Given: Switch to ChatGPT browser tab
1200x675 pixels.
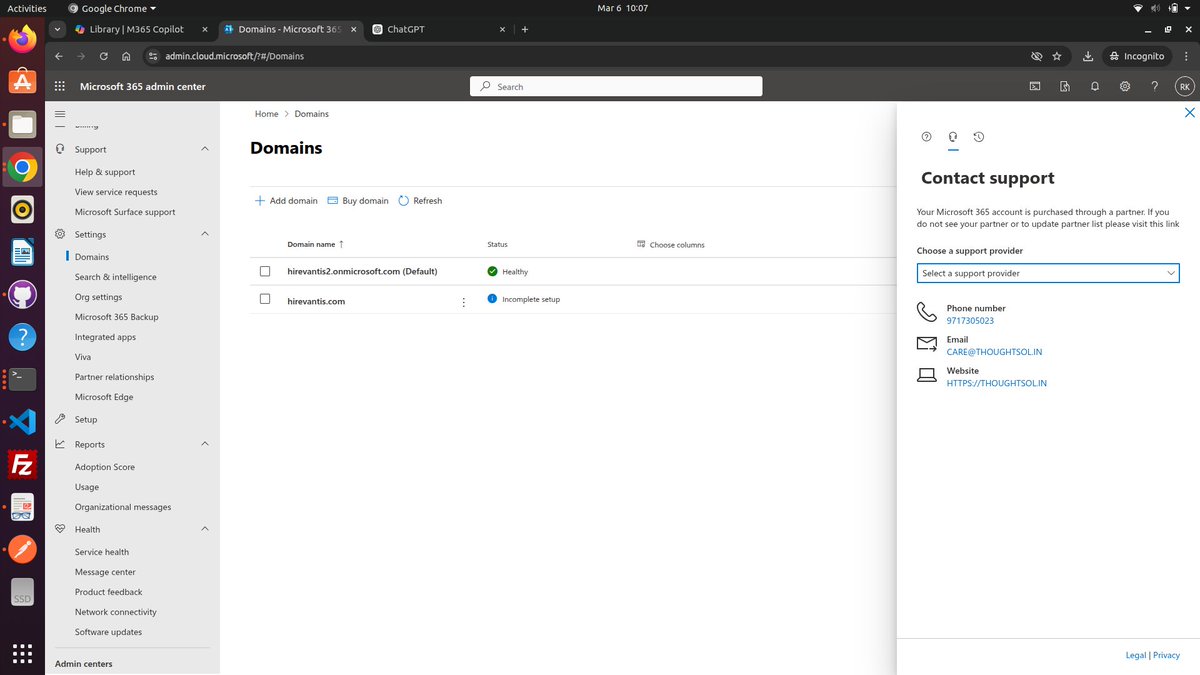Looking at the screenshot, I should click(436, 29).
